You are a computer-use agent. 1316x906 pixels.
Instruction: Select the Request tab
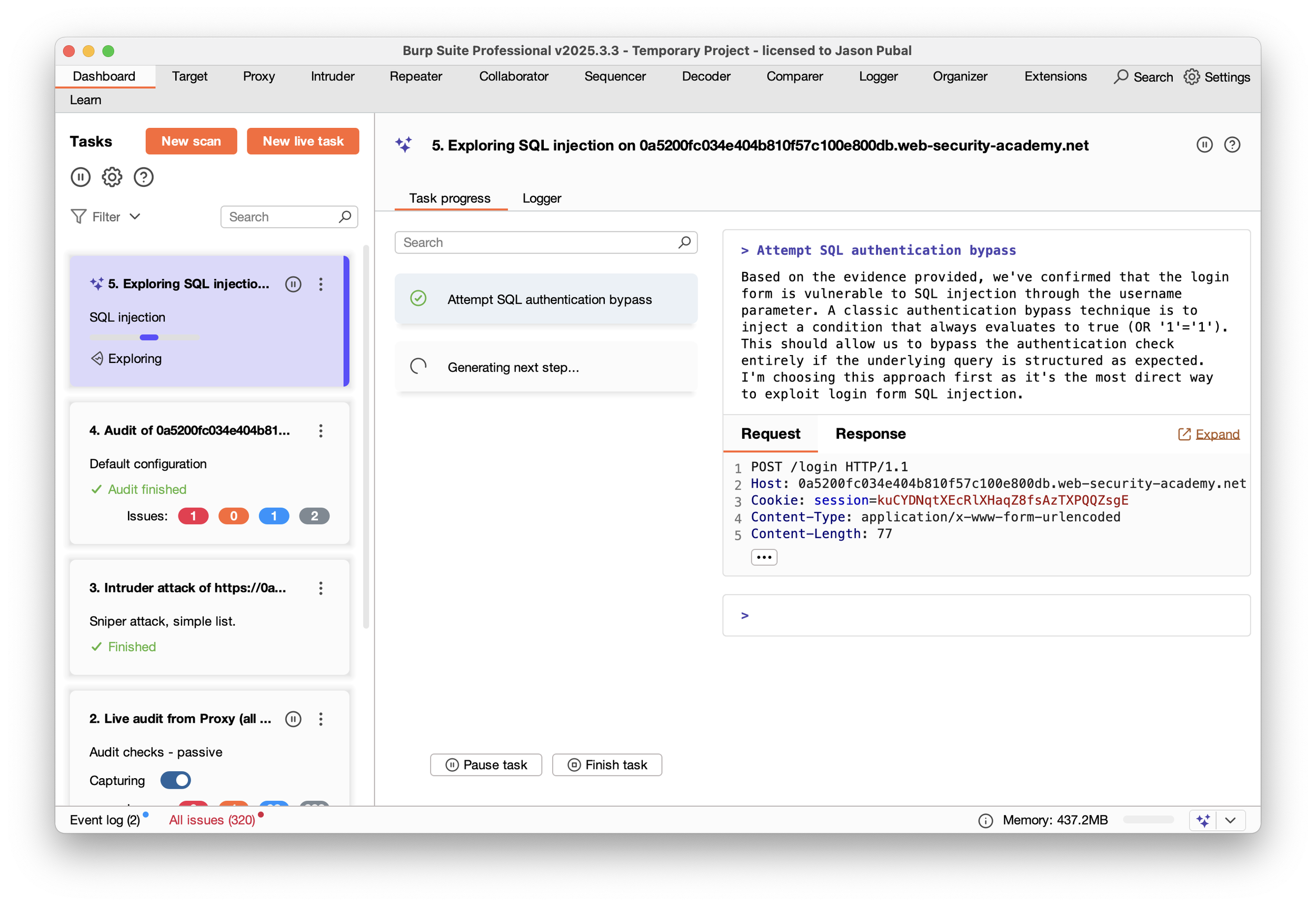(x=770, y=434)
